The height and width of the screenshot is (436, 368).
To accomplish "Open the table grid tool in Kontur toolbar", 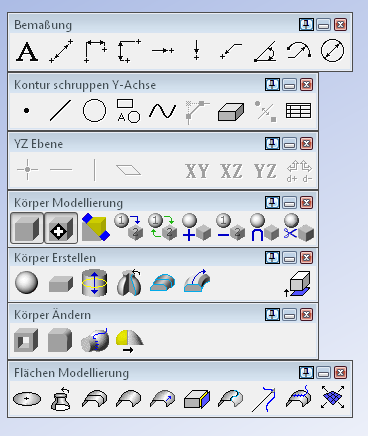I will tap(299, 111).
